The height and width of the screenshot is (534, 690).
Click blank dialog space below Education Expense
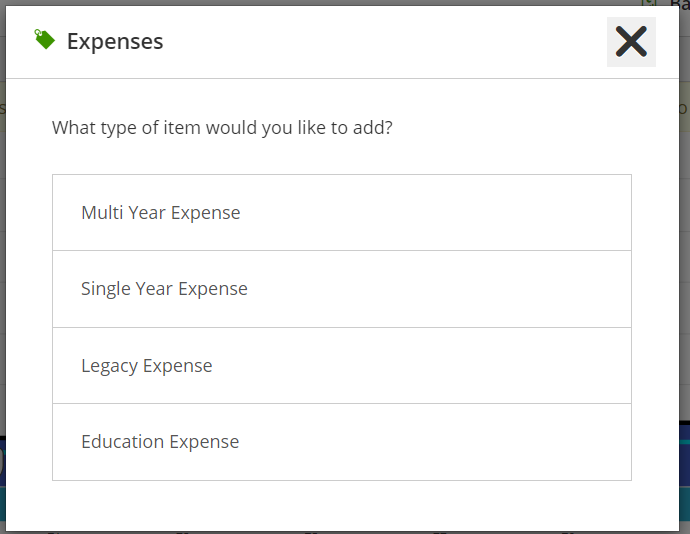point(342,505)
